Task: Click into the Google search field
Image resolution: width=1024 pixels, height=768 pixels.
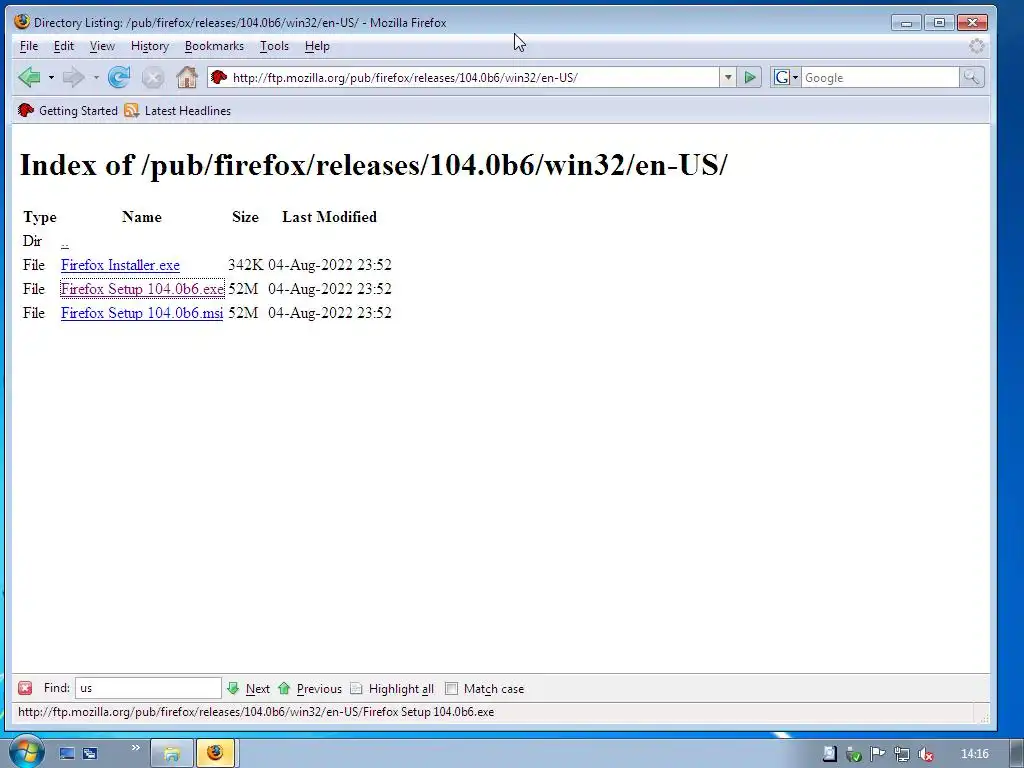Action: 880,78
